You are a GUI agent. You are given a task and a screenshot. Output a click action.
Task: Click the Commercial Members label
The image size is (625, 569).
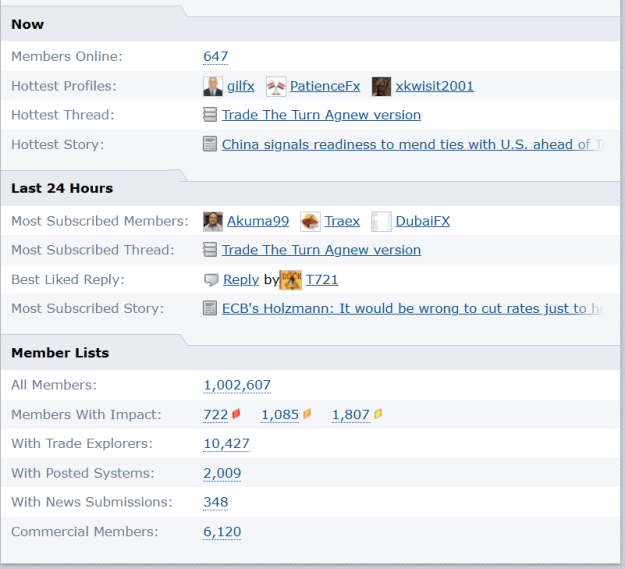[x=85, y=532]
